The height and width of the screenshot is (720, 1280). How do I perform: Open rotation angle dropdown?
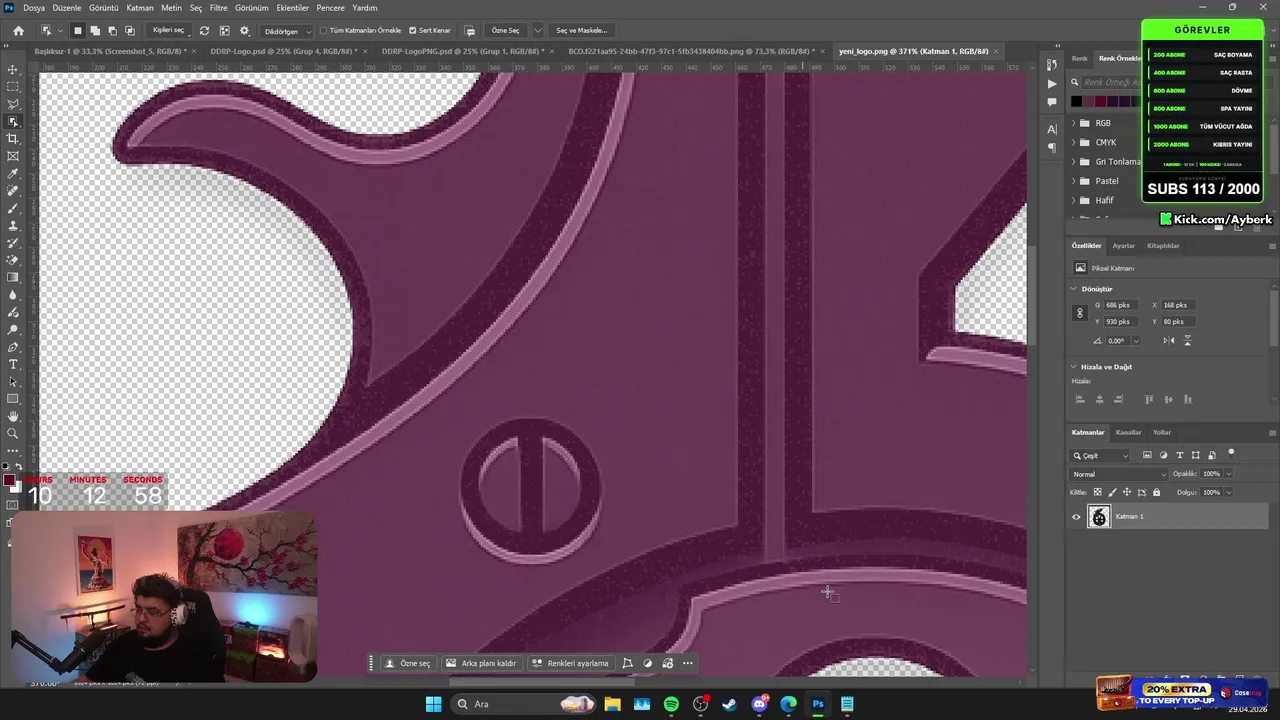pos(1135,340)
